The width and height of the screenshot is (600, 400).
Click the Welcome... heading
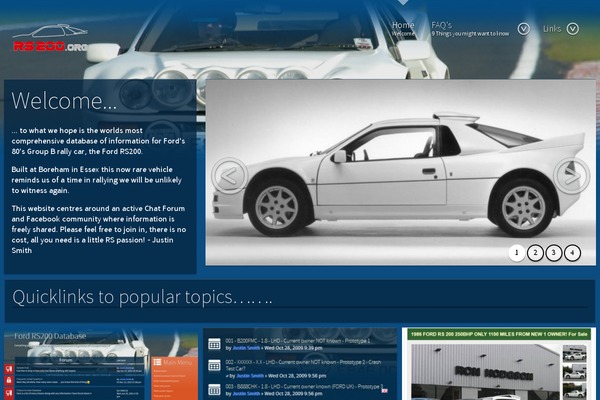click(x=64, y=101)
